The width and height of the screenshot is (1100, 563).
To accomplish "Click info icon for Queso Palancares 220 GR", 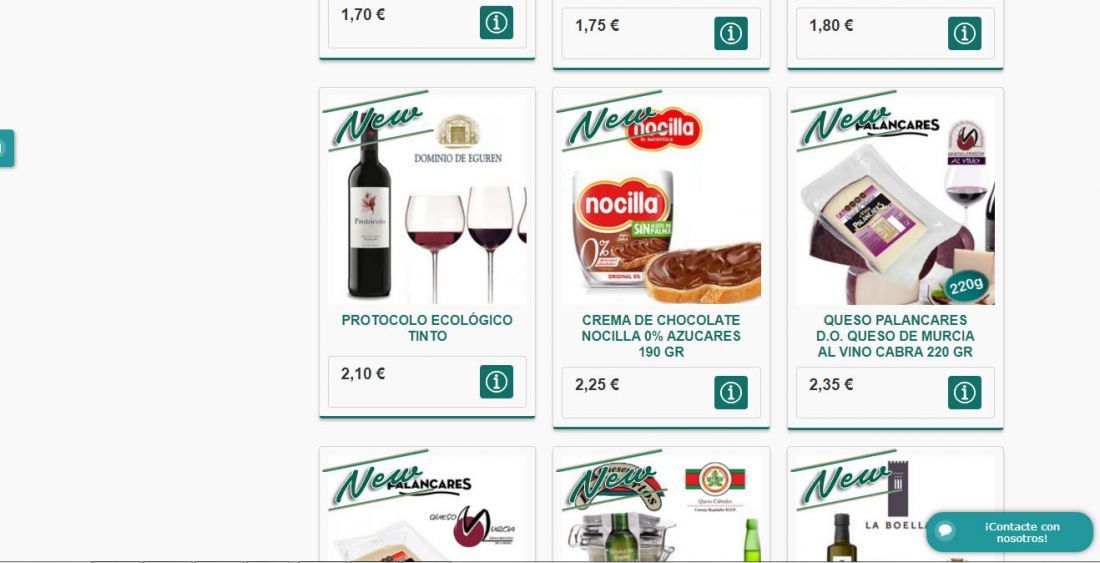I will (x=965, y=392).
